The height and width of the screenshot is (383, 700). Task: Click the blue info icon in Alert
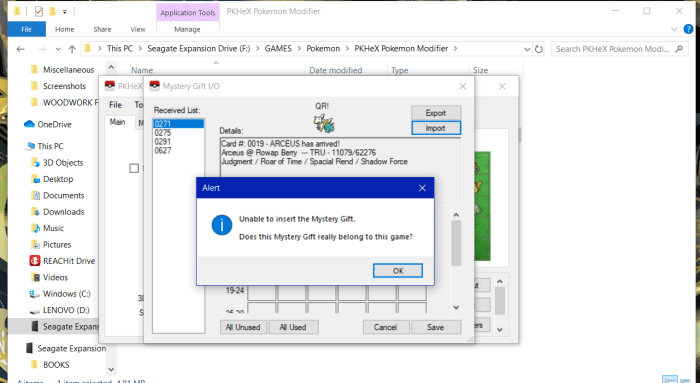(x=222, y=225)
